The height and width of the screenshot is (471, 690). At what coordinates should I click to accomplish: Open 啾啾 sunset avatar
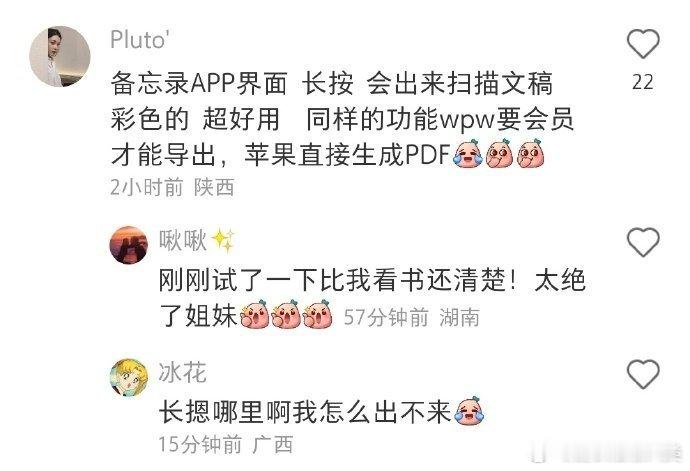(x=128, y=245)
